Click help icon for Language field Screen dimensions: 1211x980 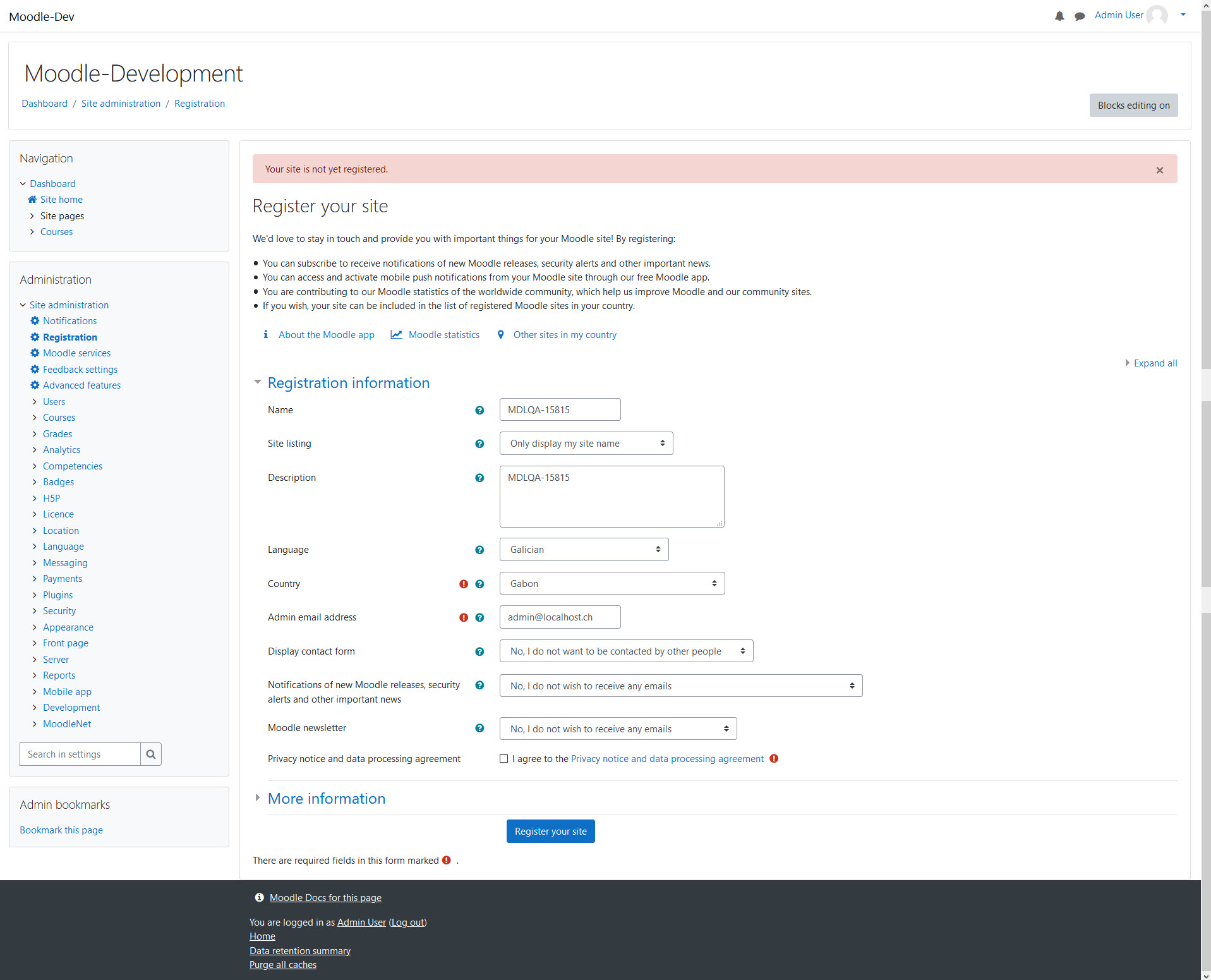pyautogui.click(x=479, y=550)
